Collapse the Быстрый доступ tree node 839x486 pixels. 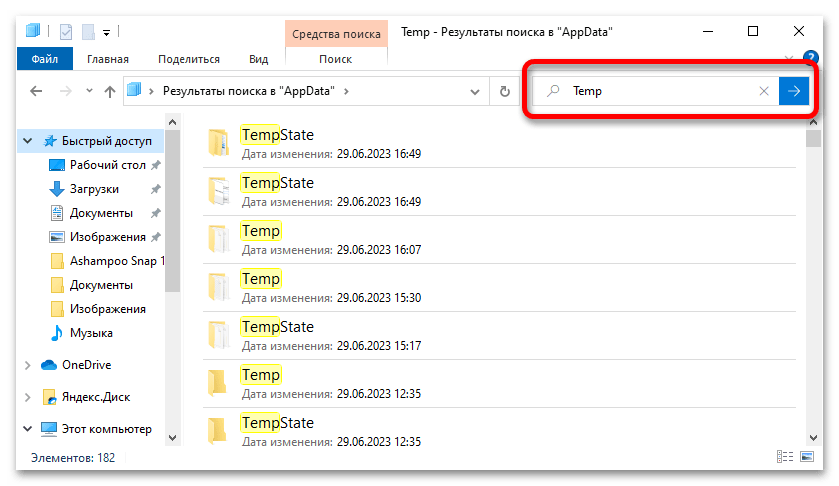coord(28,141)
